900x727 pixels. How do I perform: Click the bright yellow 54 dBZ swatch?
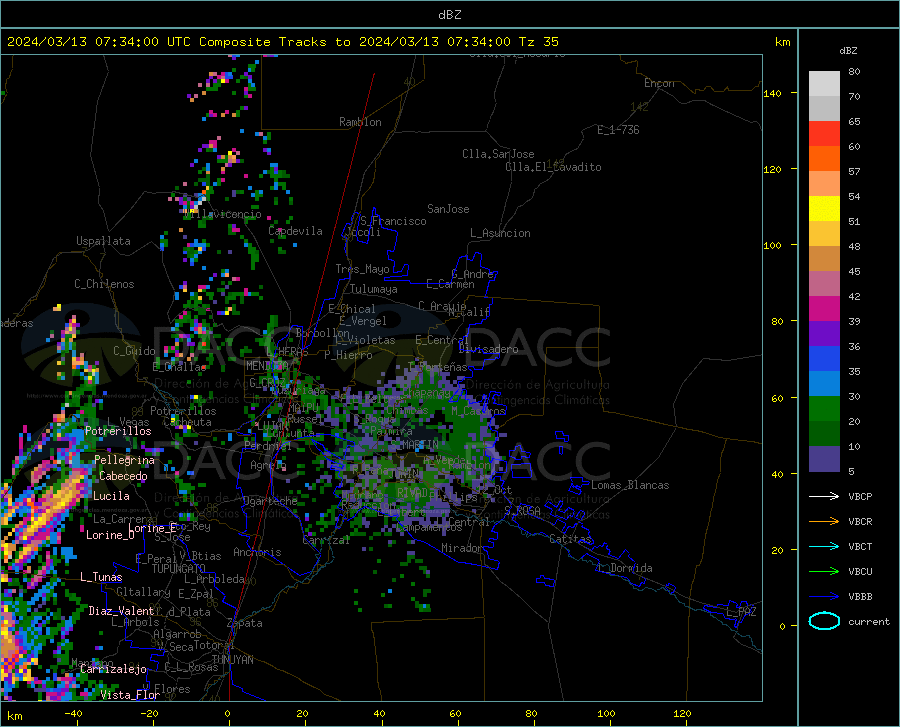point(824,209)
